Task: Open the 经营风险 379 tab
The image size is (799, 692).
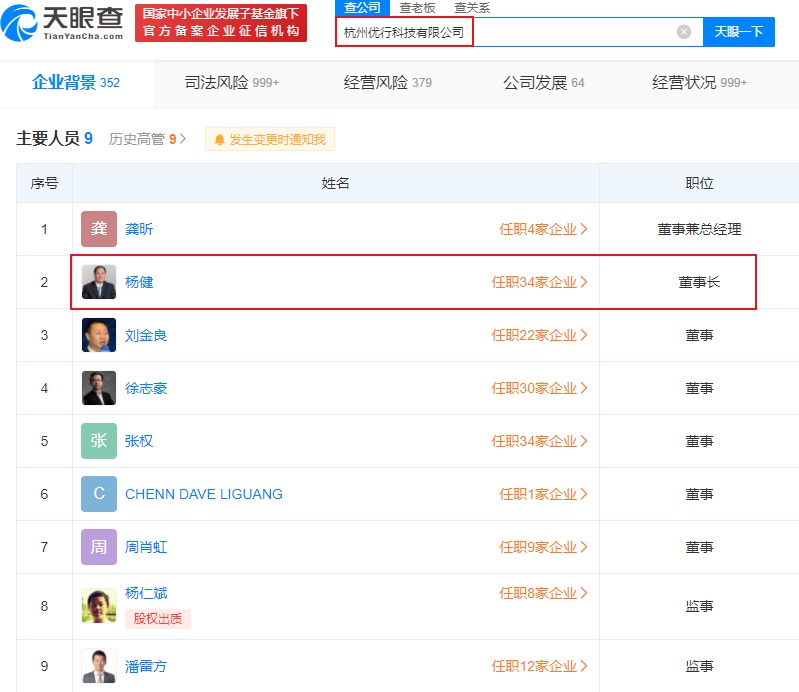Action: (x=387, y=83)
